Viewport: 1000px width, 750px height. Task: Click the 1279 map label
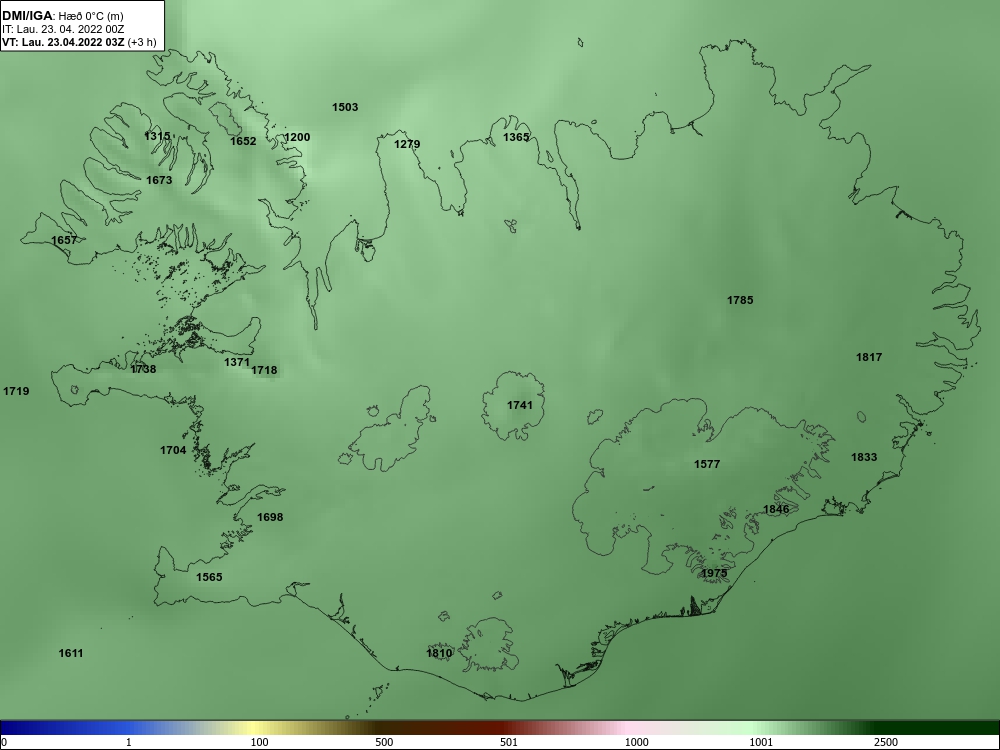(407, 144)
